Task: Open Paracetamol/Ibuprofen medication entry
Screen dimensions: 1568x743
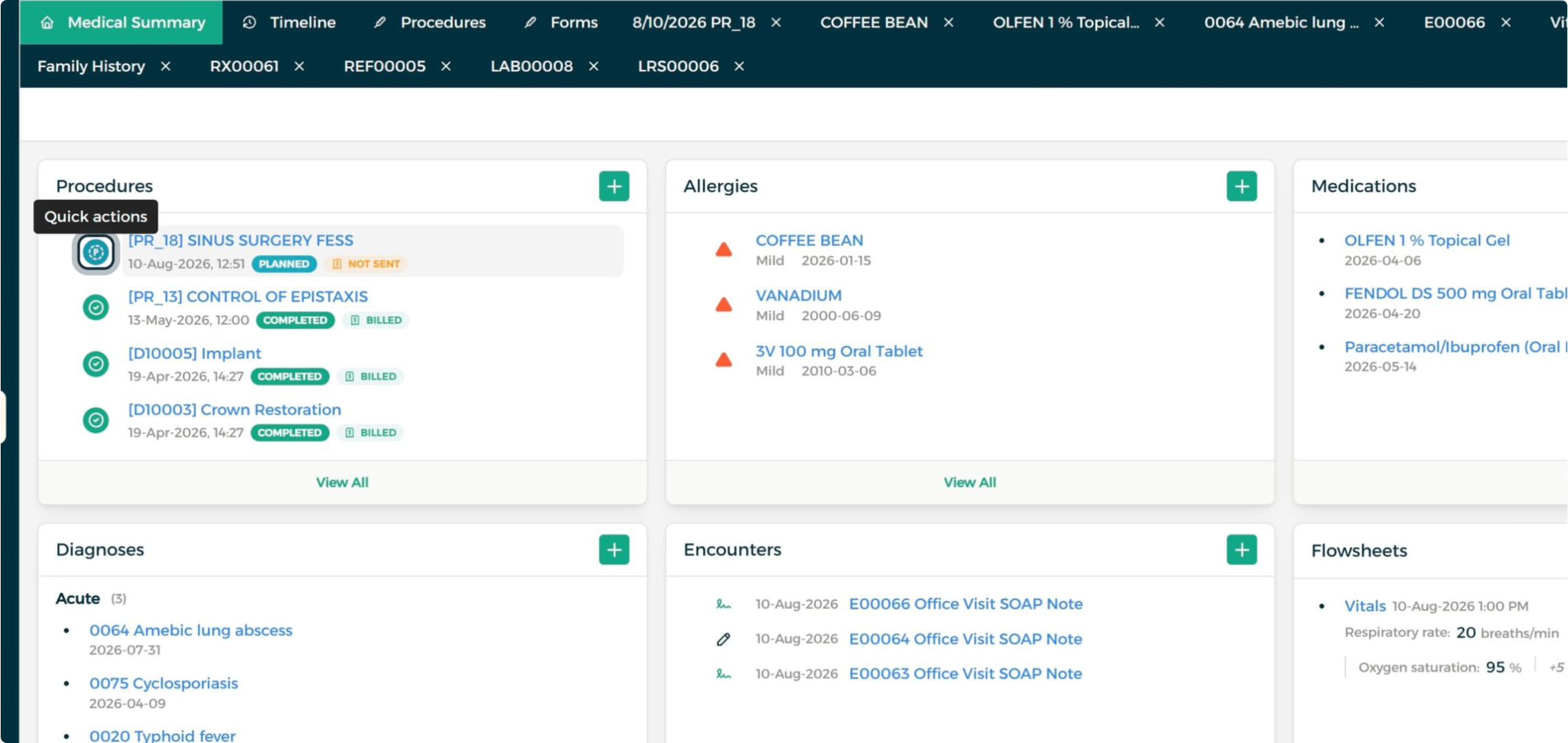Action: 1456,347
